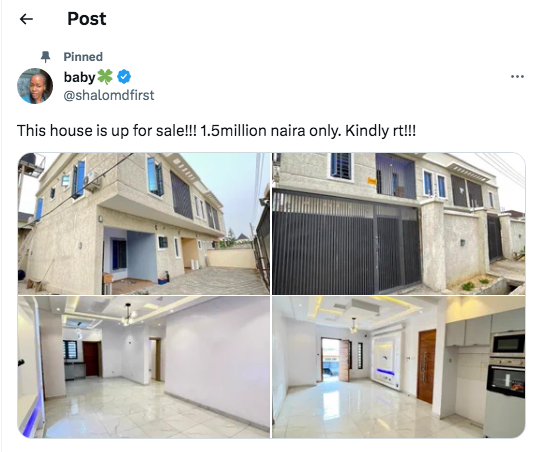Click the air conditioner unit on house exterior

click(92, 181)
